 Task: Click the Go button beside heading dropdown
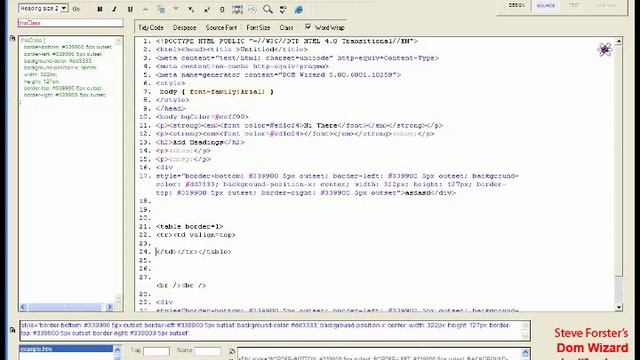76,9
